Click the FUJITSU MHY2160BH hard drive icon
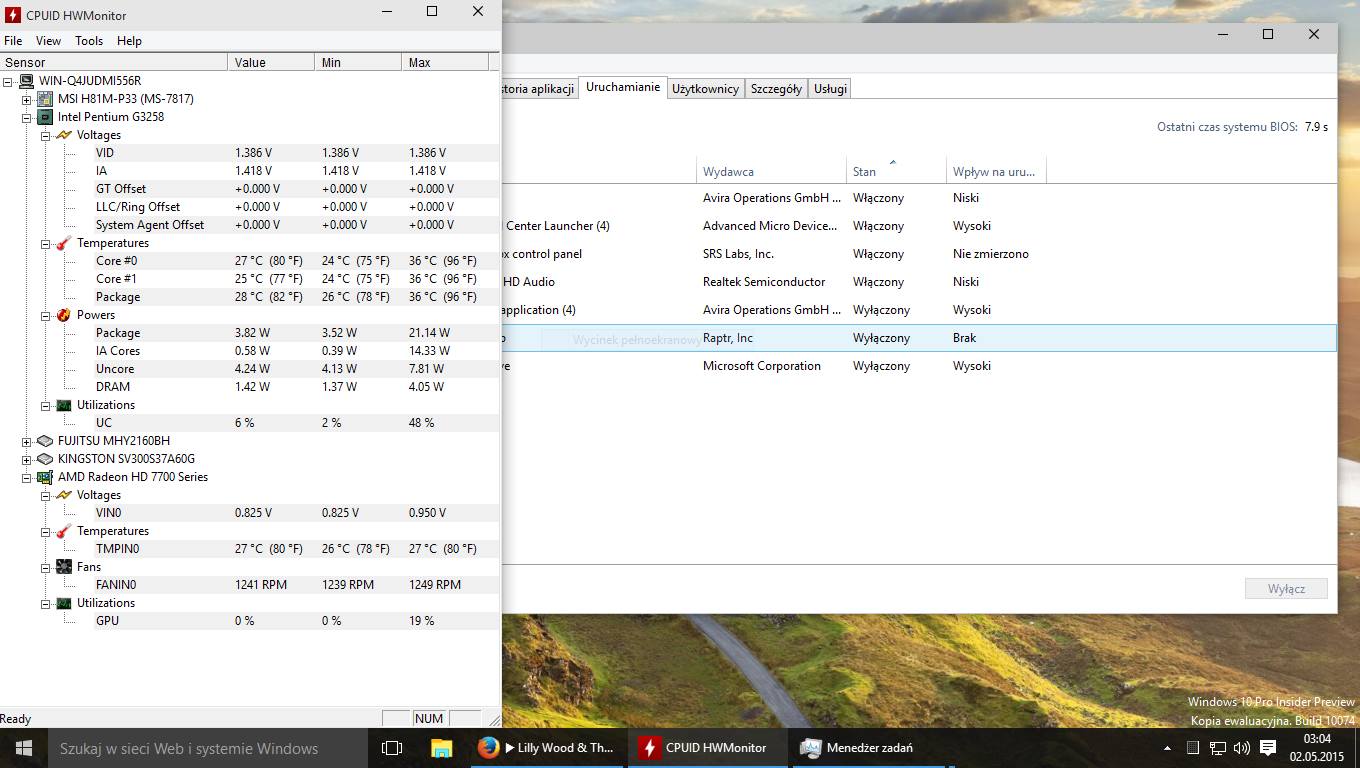 tap(45, 441)
